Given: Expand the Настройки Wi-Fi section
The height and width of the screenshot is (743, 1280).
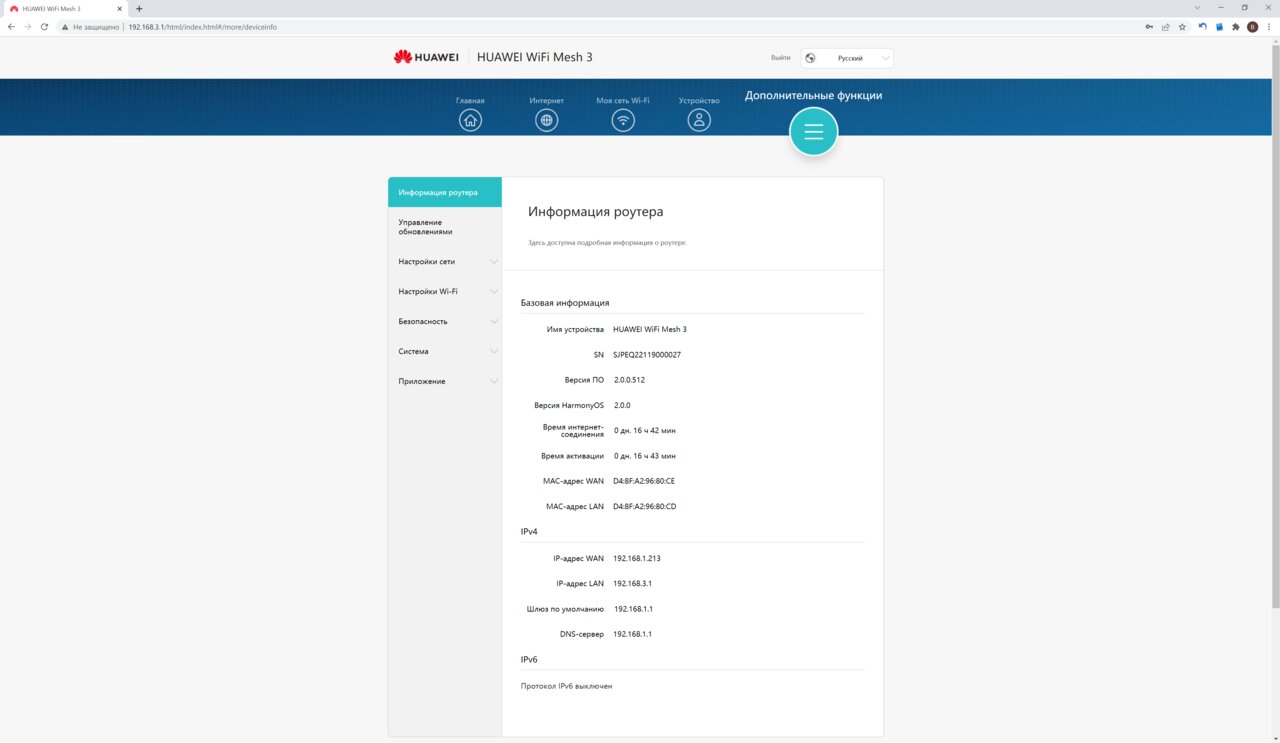Looking at the screenshot, I should (445, 292).
